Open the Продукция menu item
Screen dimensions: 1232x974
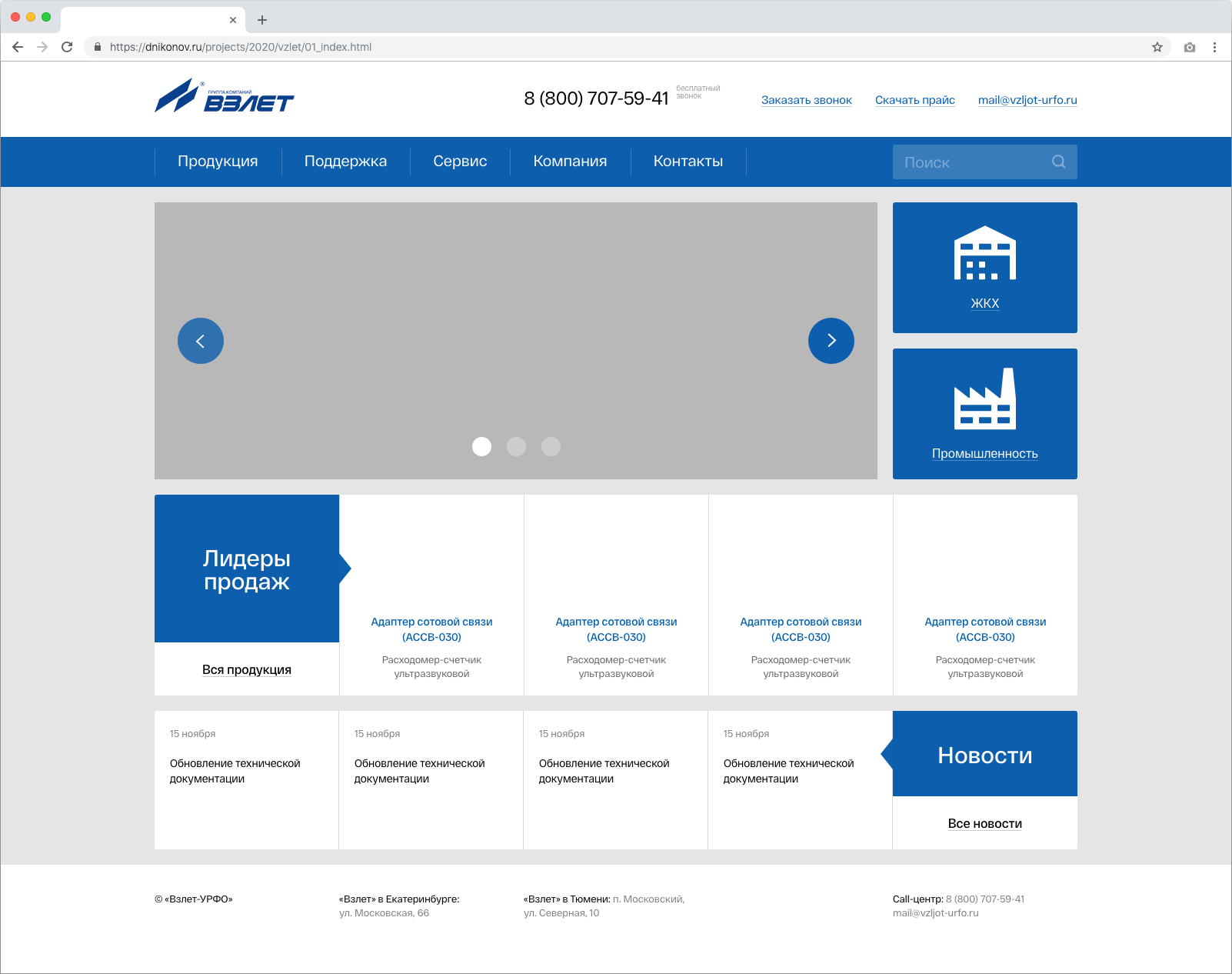218,162
